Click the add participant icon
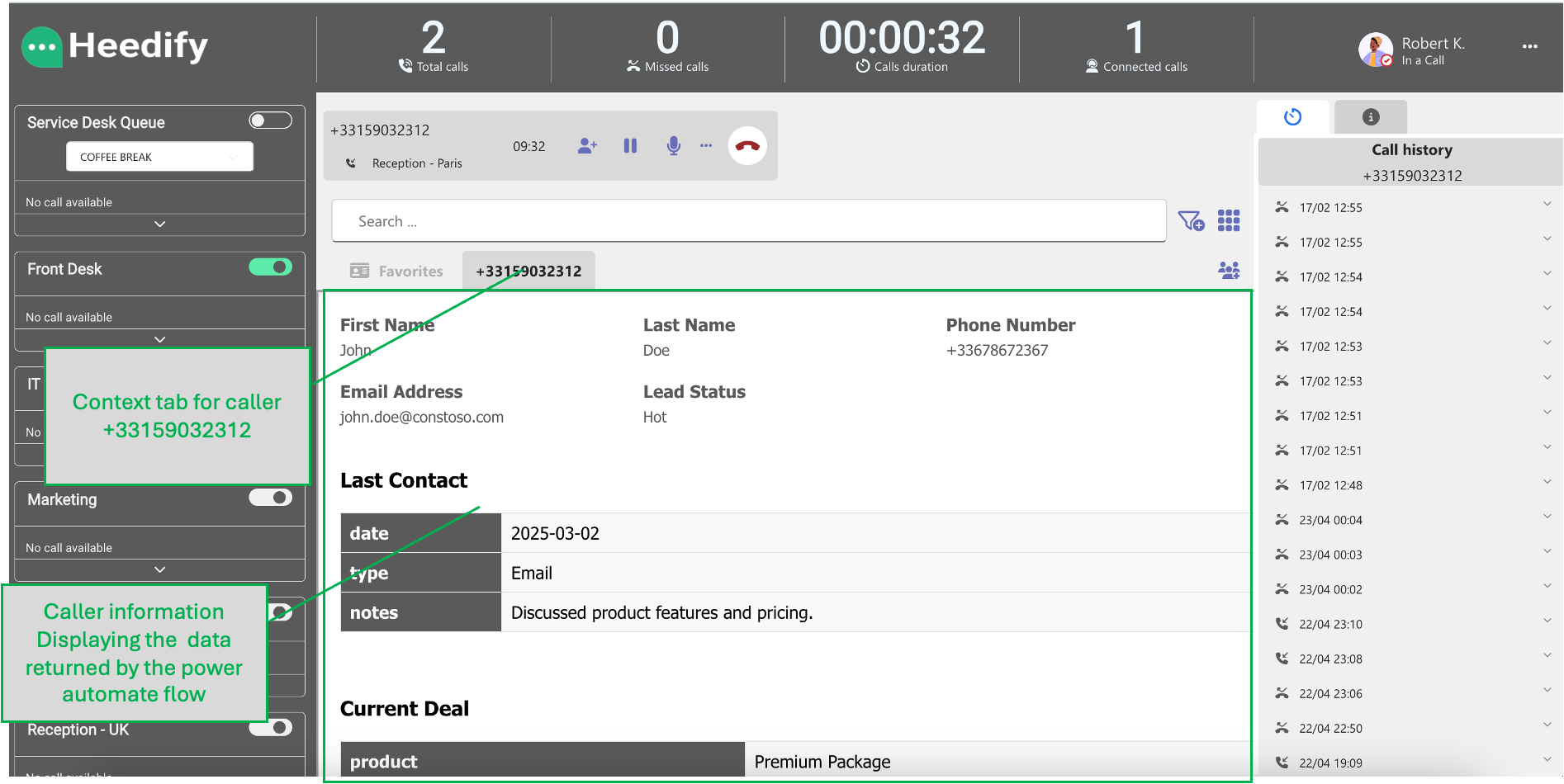This screenshot has height=784, width=1564. click(587, 146)
